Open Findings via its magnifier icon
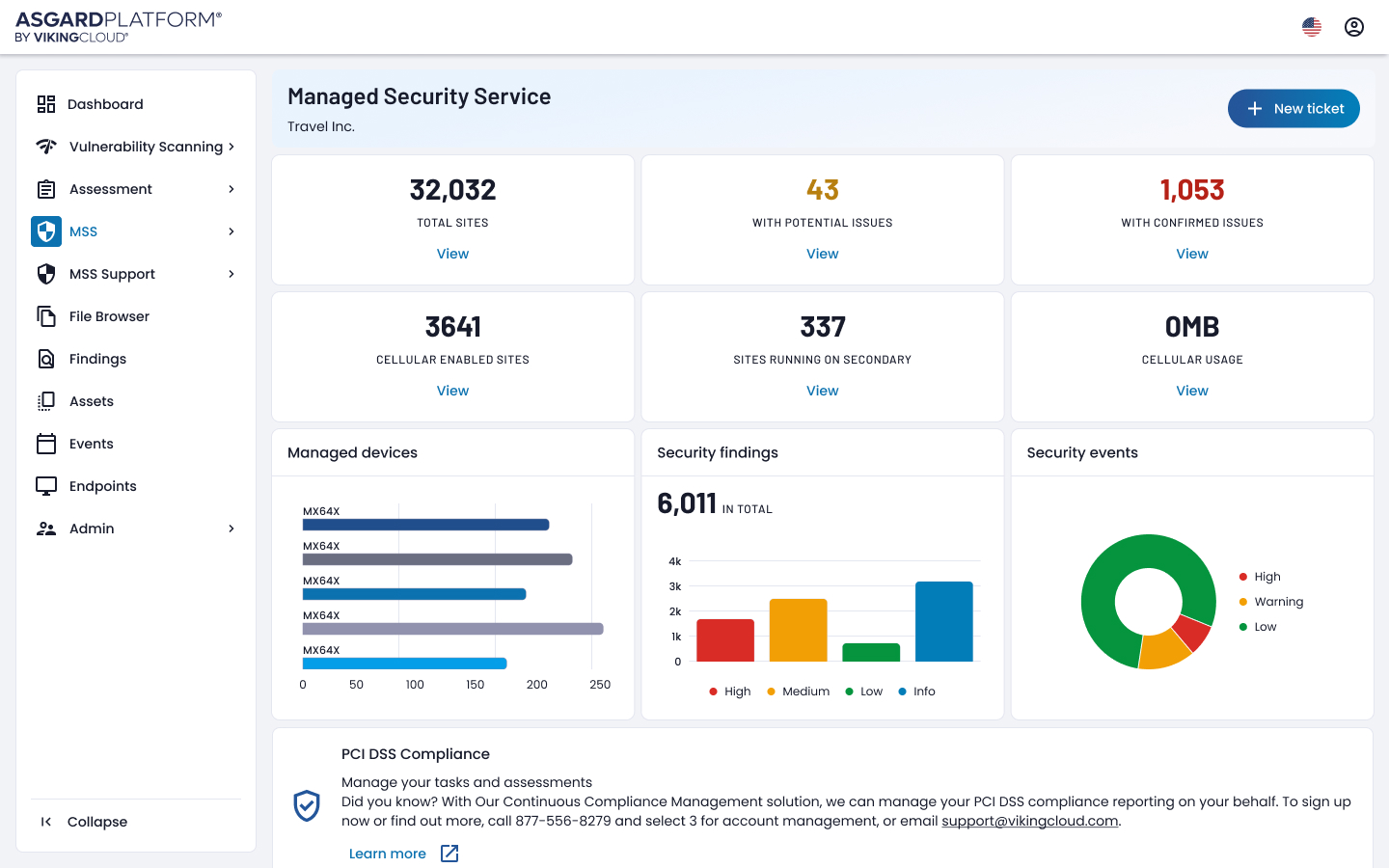The image size is (1389, 868). tap(46, 359)
